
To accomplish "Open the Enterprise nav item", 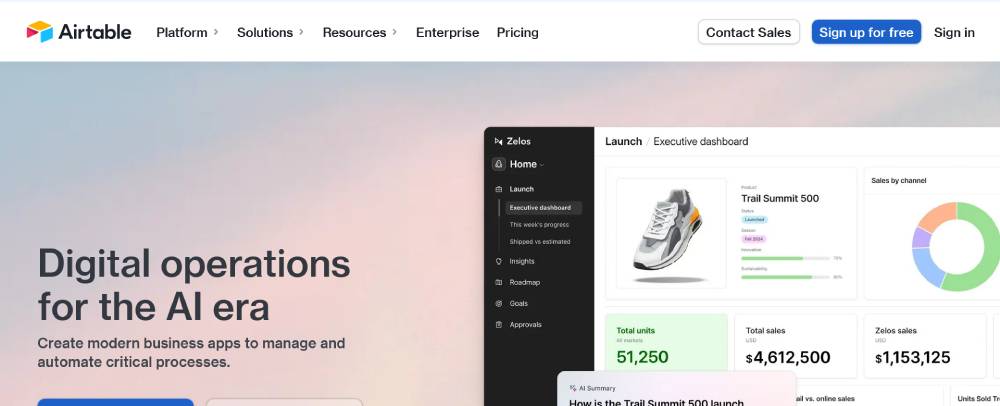I will point(448,33).
